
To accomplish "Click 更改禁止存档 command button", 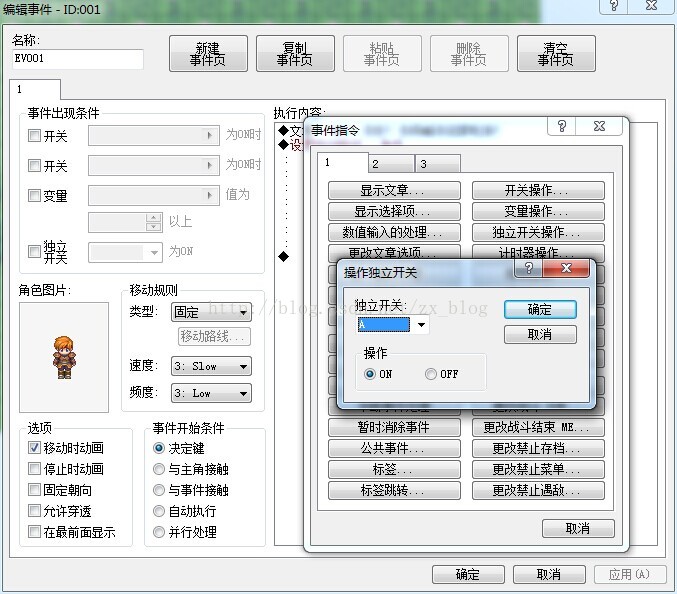I will click(538, 449).
